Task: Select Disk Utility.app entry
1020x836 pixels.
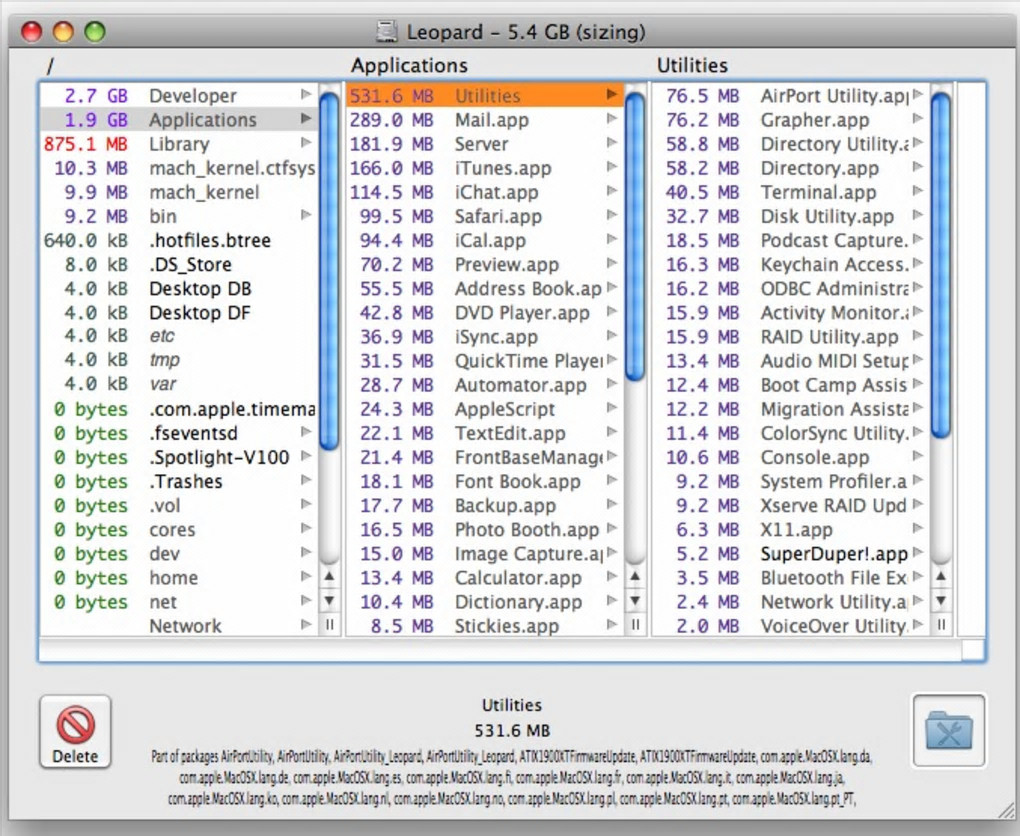Action: point(827,216)
